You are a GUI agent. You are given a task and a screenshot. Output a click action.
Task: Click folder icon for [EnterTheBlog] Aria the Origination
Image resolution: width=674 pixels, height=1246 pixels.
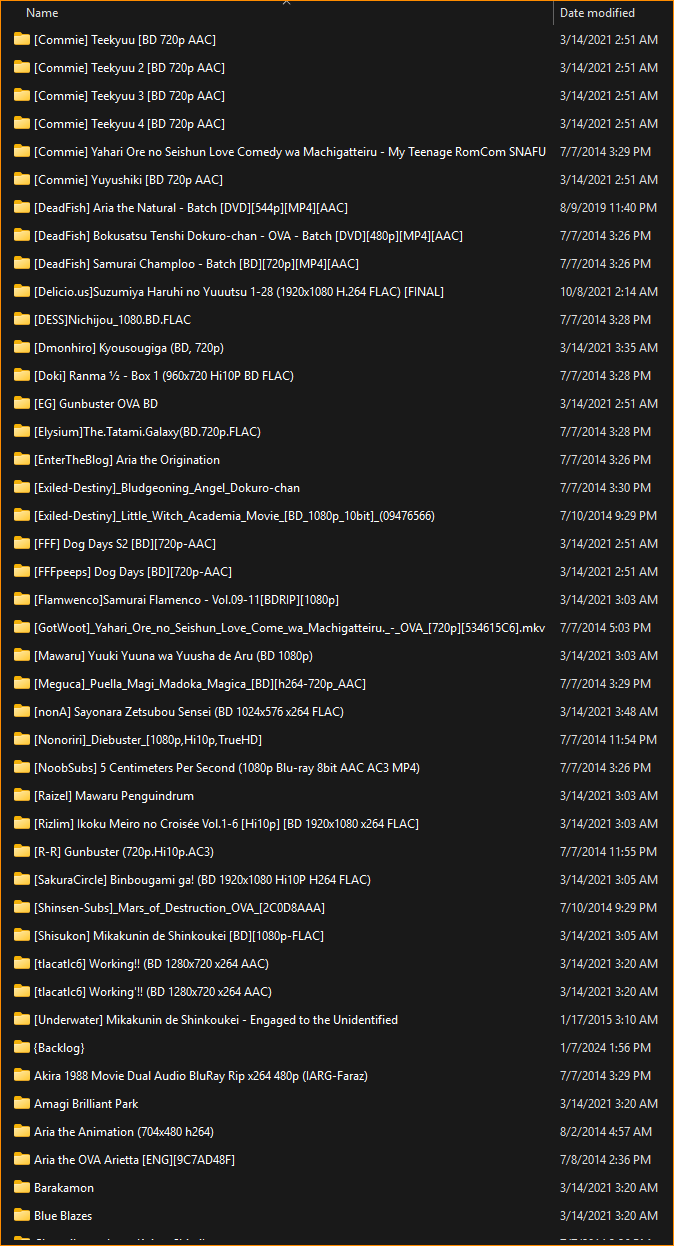[22, 460]
